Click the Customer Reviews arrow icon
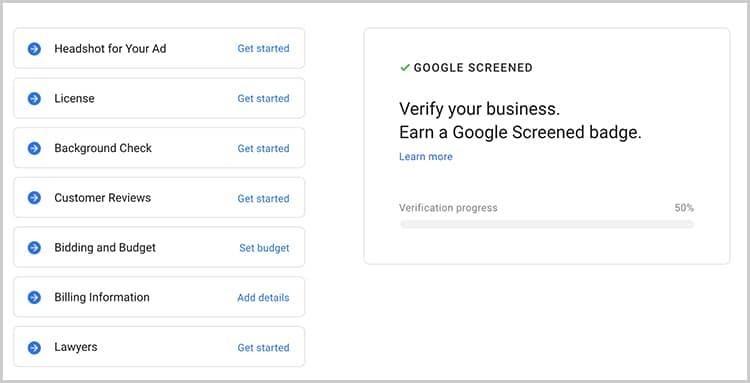The width and height of the screenshot is (750, 383). [34, 198]
